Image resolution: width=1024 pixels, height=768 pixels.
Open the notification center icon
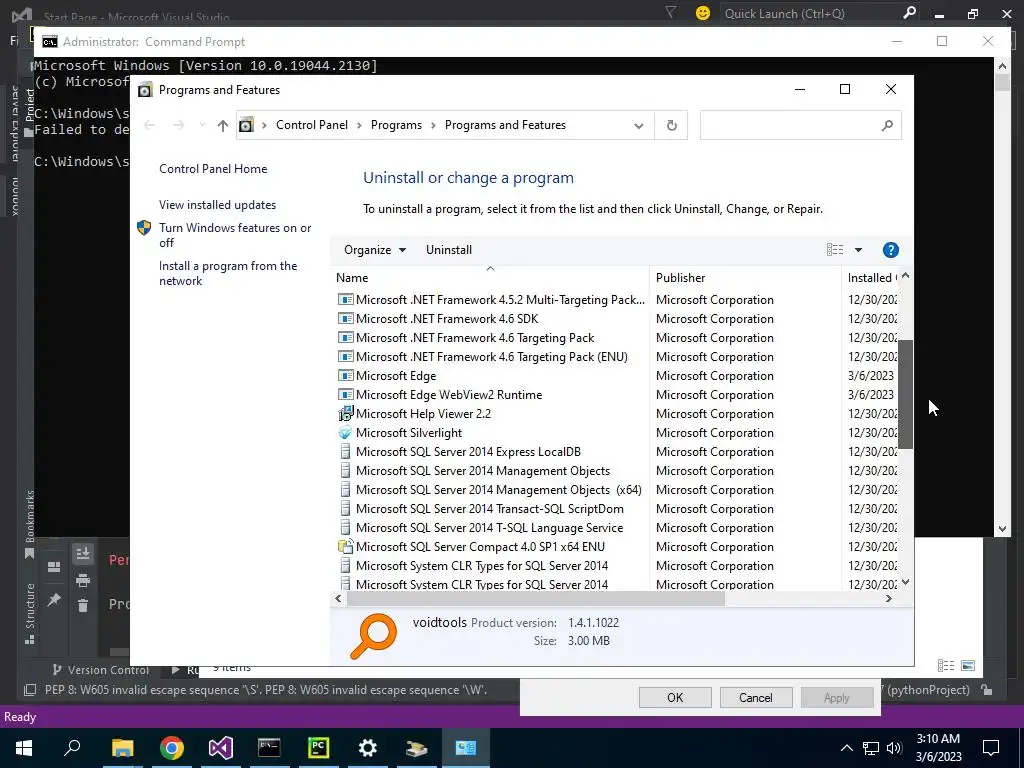(x=991, y=748)
